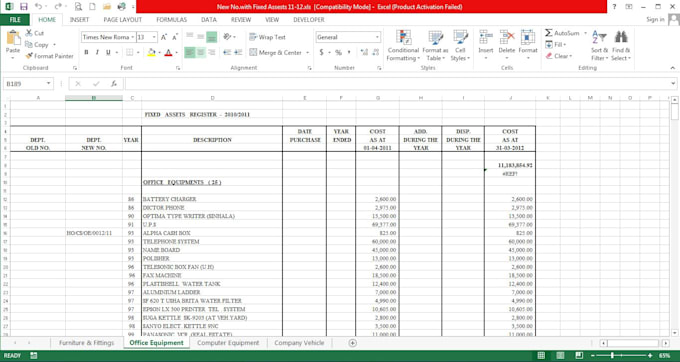This screenshot has height=362, width=680.
Task: Add a new sheet with the plus icon
Action: pyautogui.click(x=353, y=343)
